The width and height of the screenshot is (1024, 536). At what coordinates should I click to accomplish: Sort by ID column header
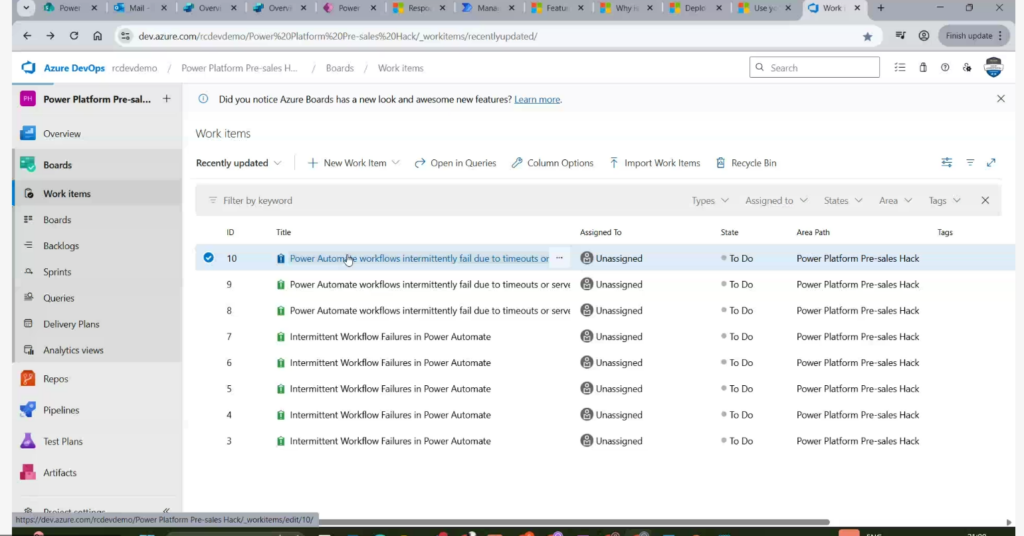(x=230, y=232)
